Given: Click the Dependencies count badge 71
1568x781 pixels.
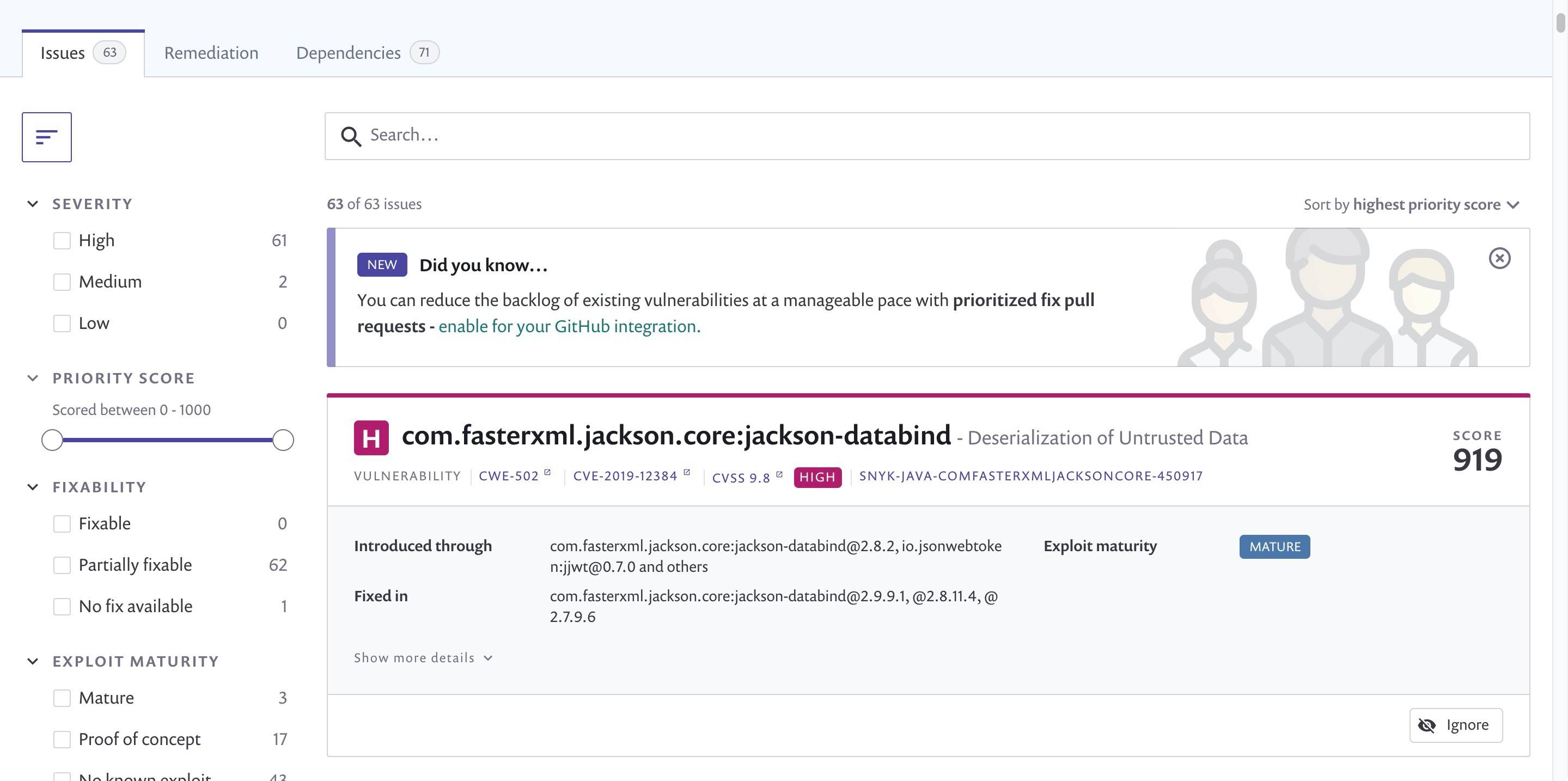Looking at the screenshot, I should pyautogui.click(x=424, y=52).
